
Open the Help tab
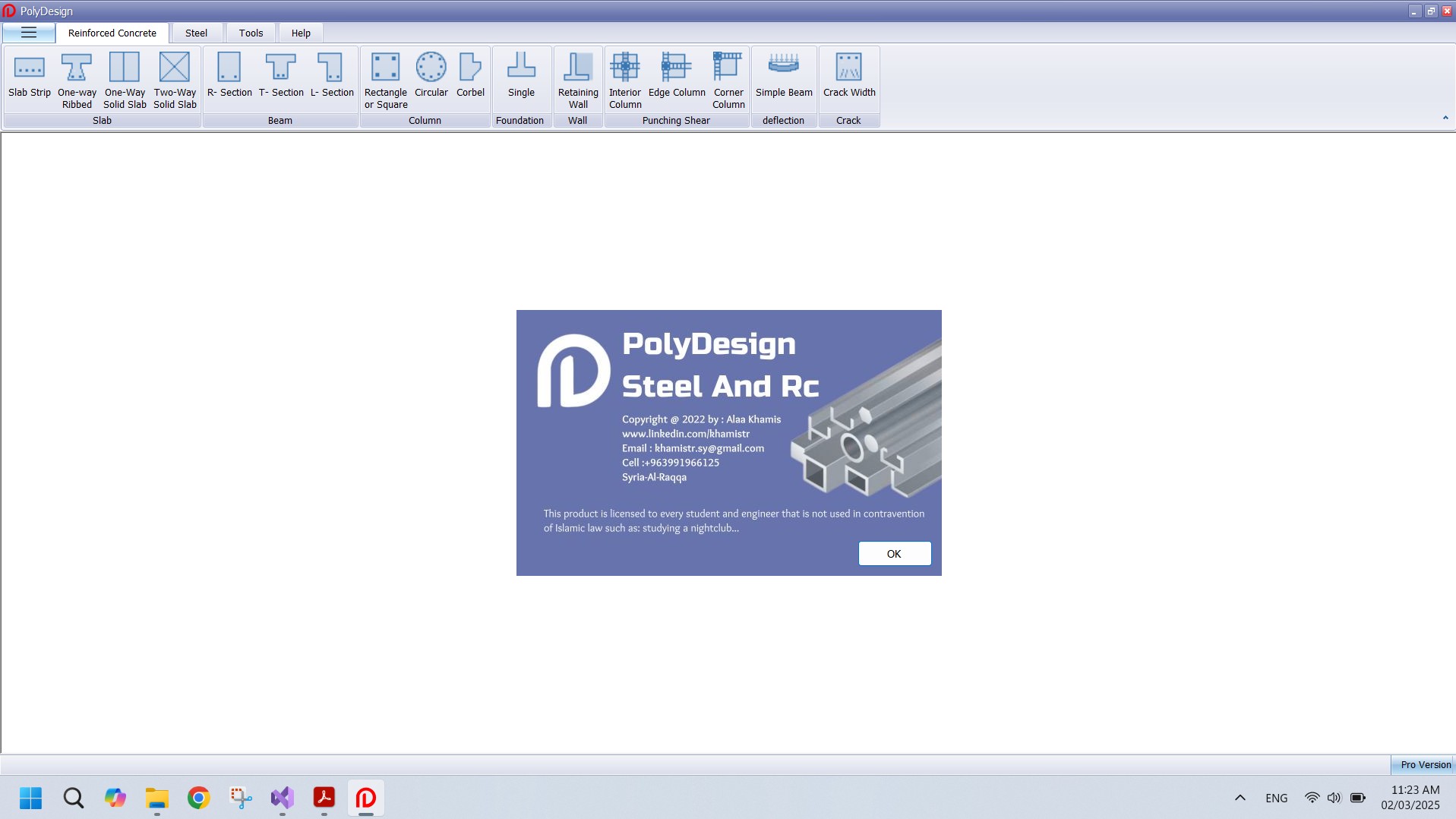coord(301,33)
